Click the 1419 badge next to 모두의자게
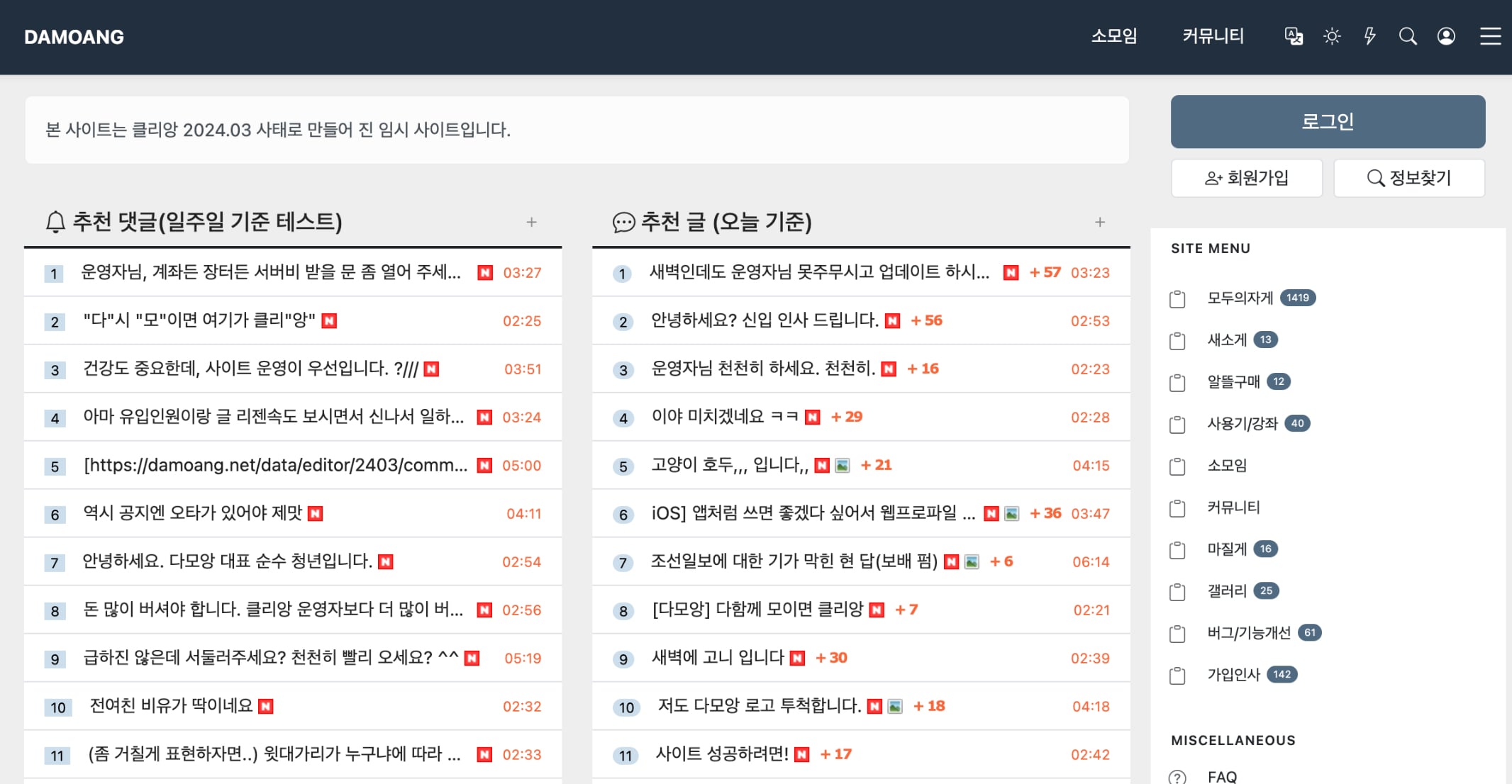Image resolution: width=1512 pixels, height=784 pixels. (x=1298, y=298)
